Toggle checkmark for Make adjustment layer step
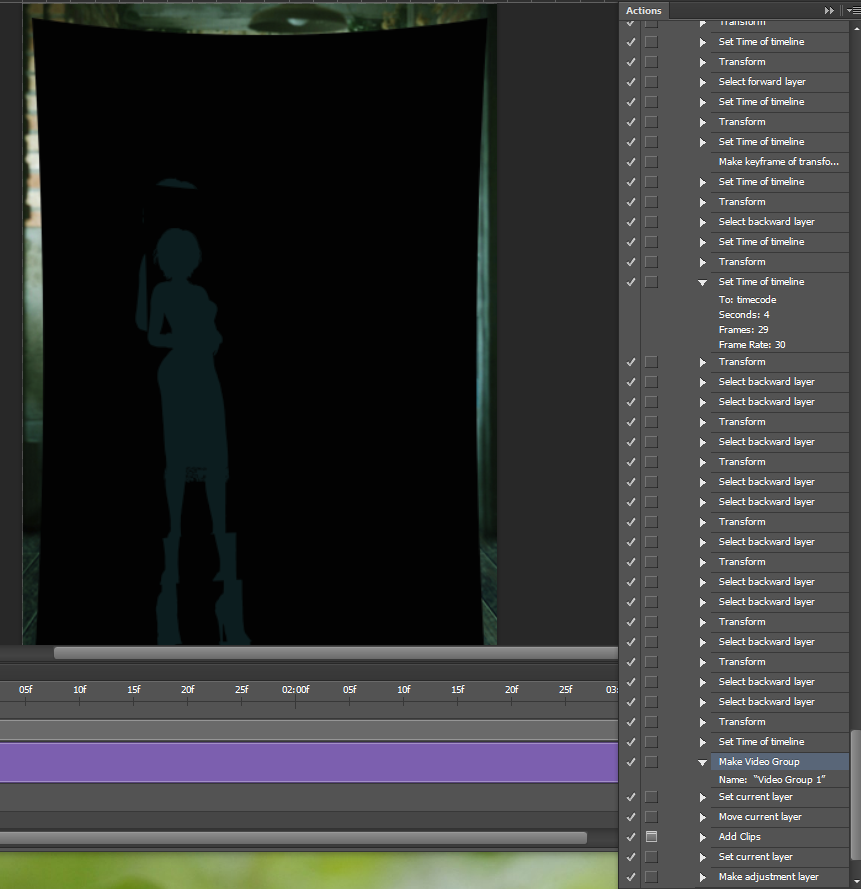 (x=630, y=877)
